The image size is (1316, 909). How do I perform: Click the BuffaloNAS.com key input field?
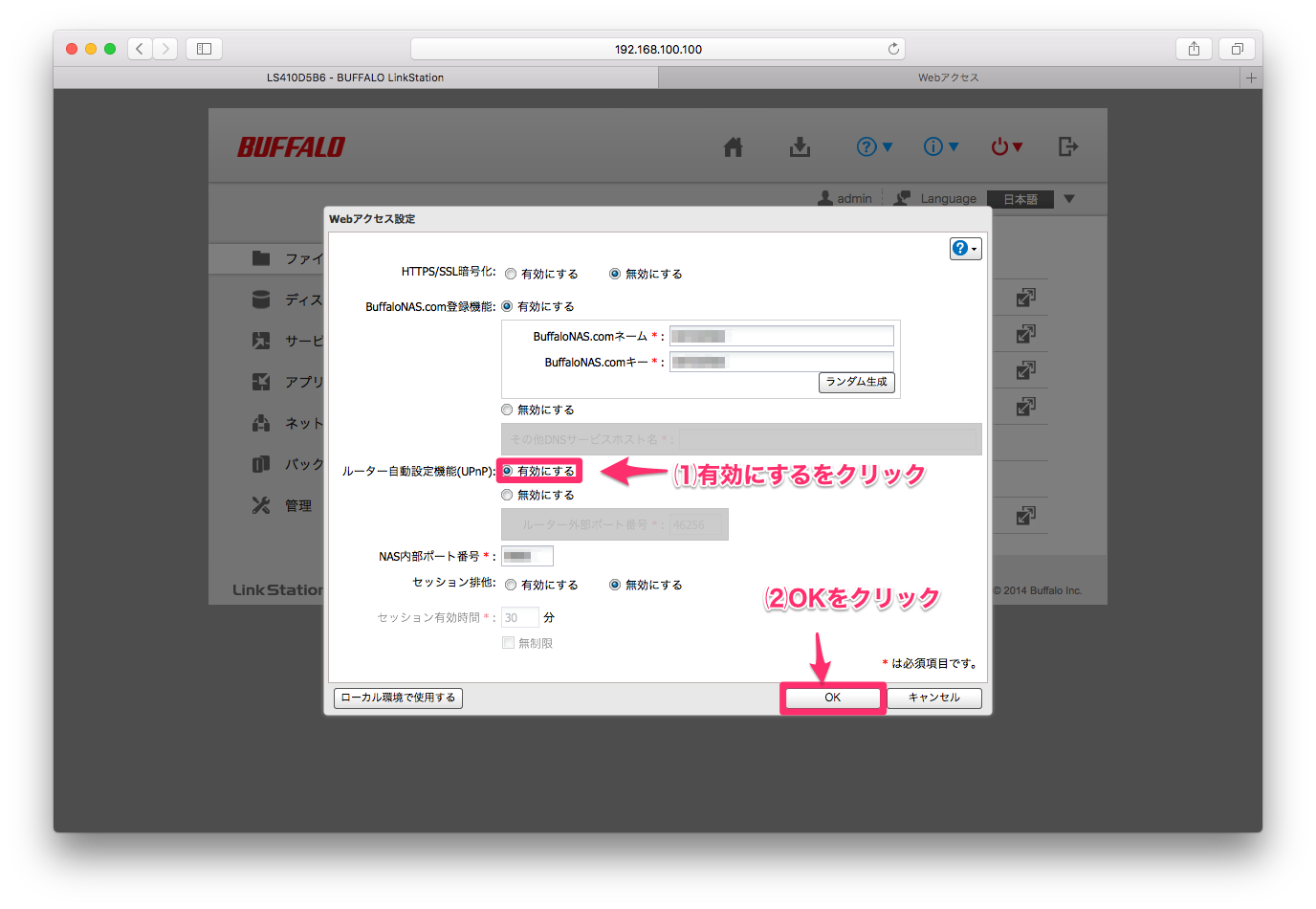click(x=781, y=362)
